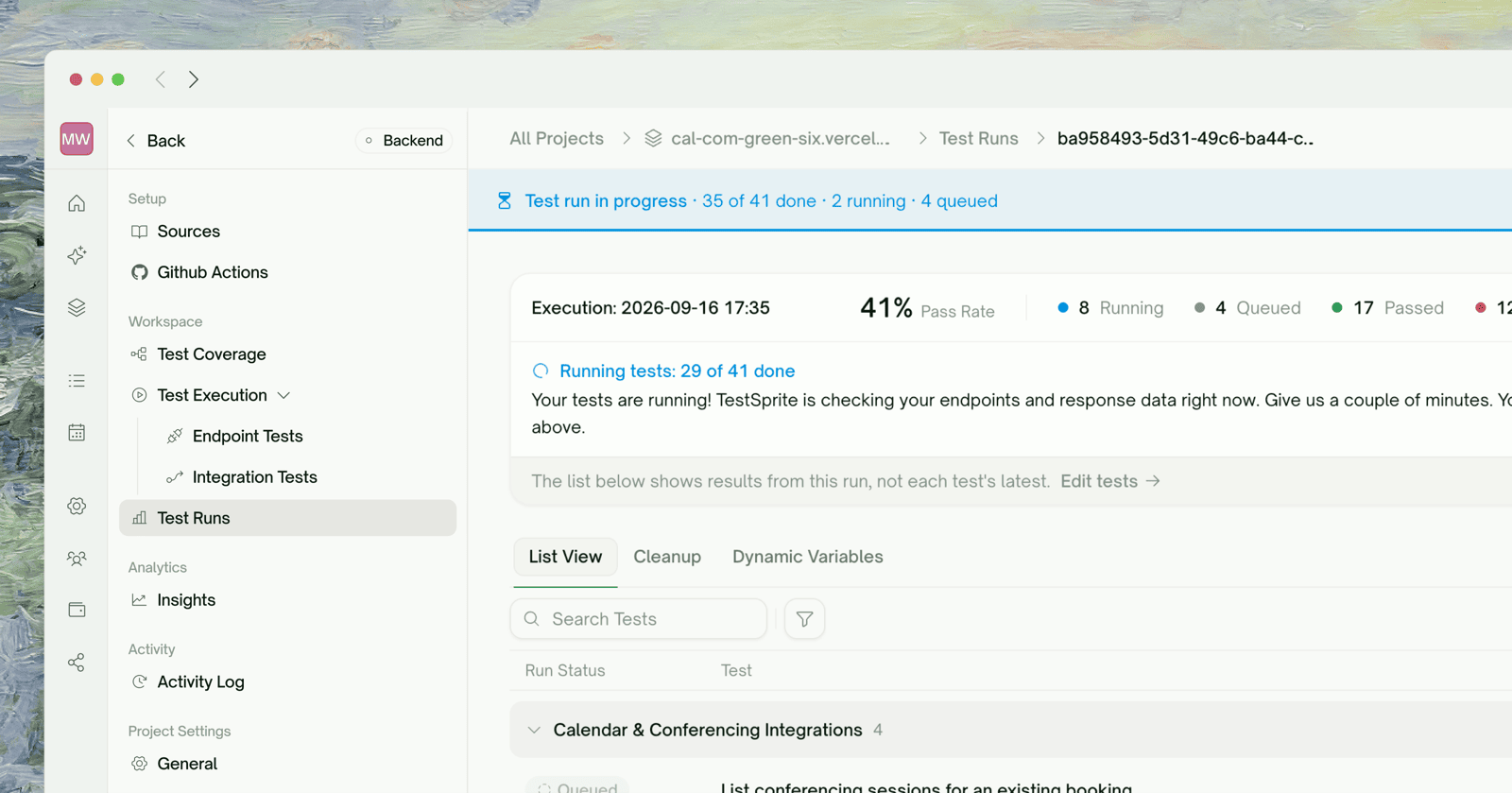Select Test Runs in sidebar
Viewport: 1512px width, 793px height.
click(x=287, y=518)
